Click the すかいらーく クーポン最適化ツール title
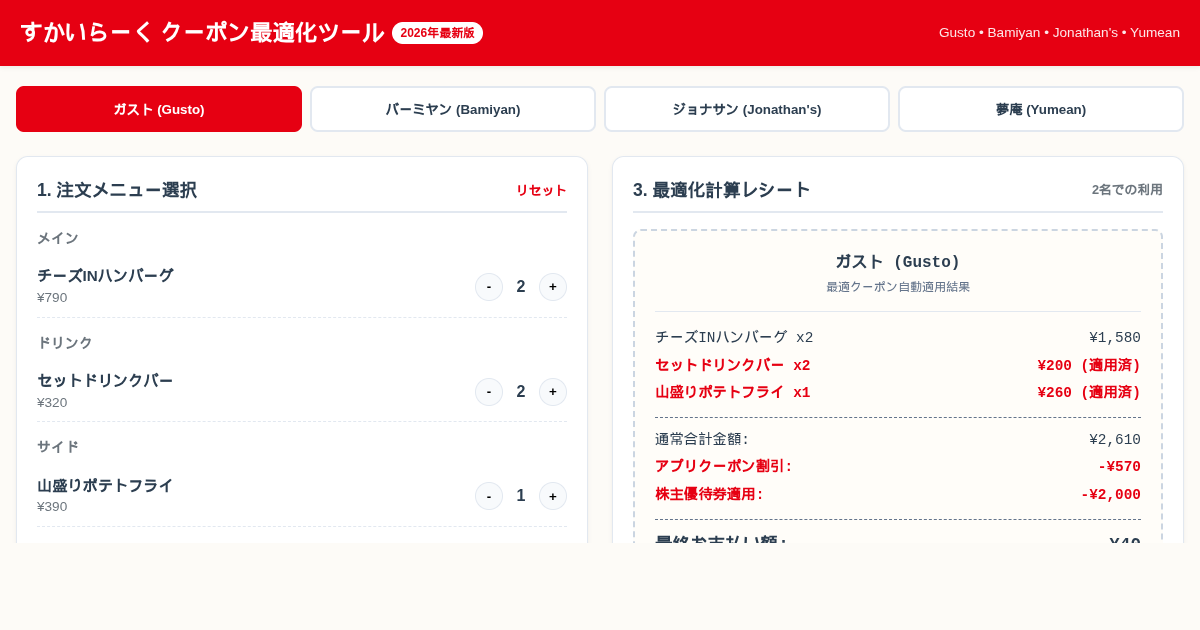The image size is (1200, 630). [202, 32]
